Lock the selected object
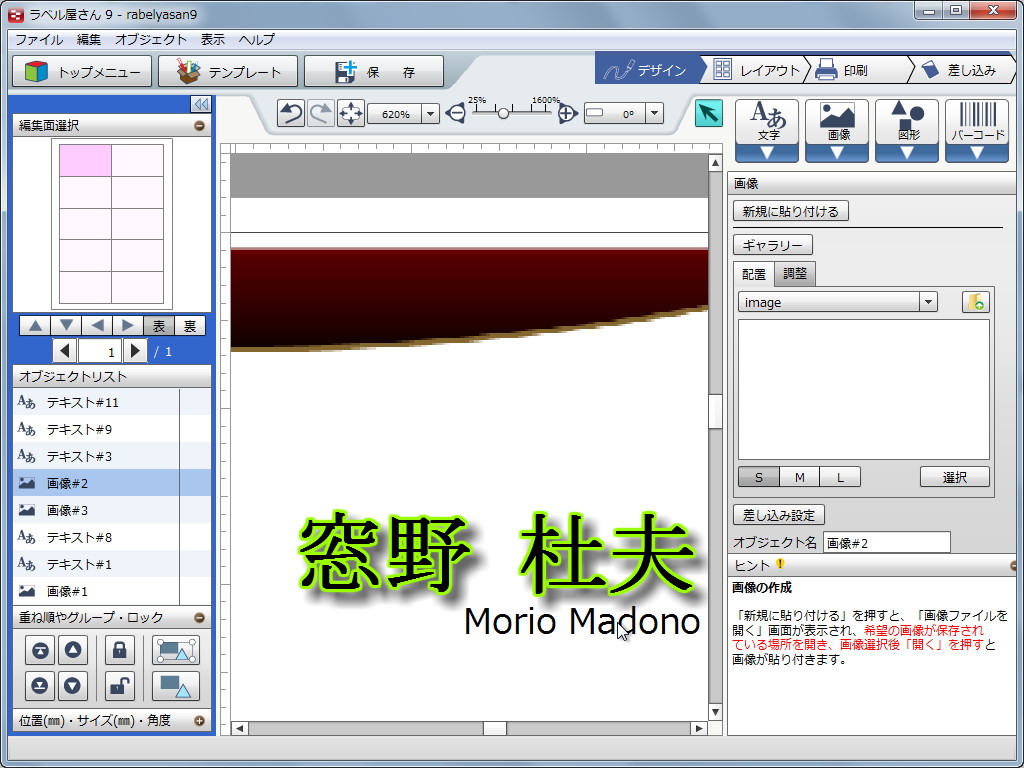 click(120, 650)
